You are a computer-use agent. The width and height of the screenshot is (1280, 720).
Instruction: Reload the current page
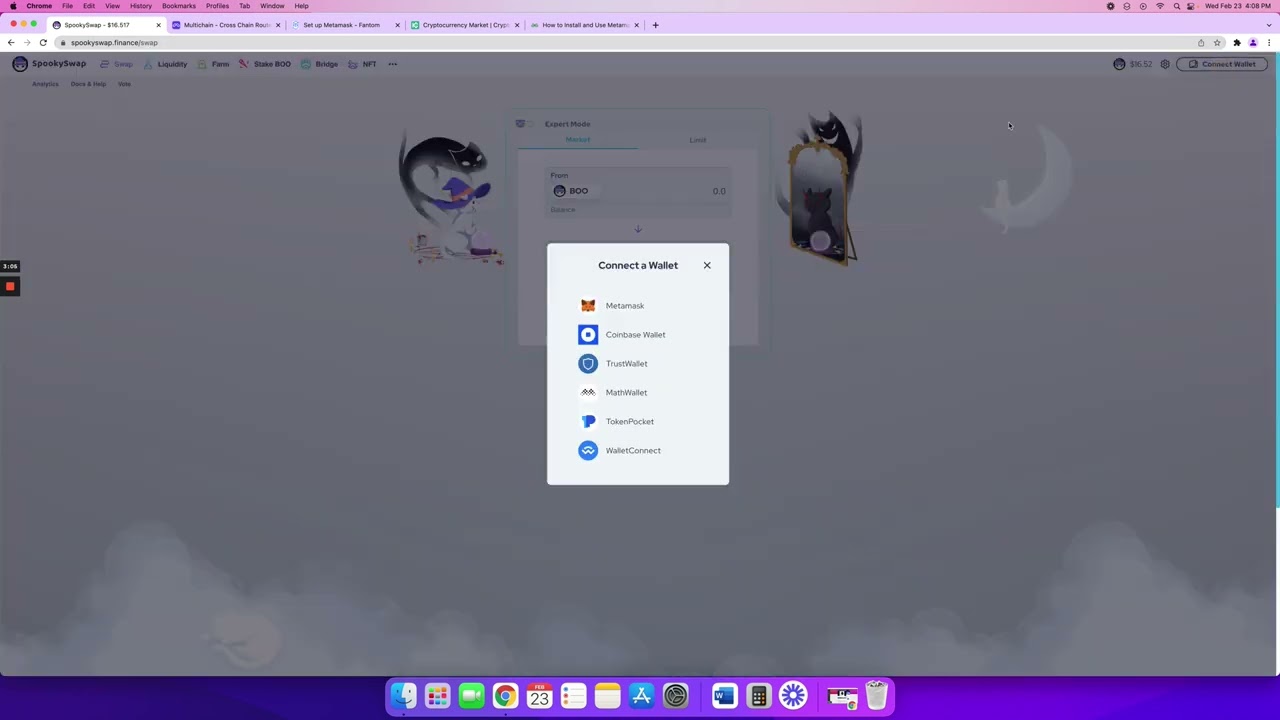click(43, 43)
